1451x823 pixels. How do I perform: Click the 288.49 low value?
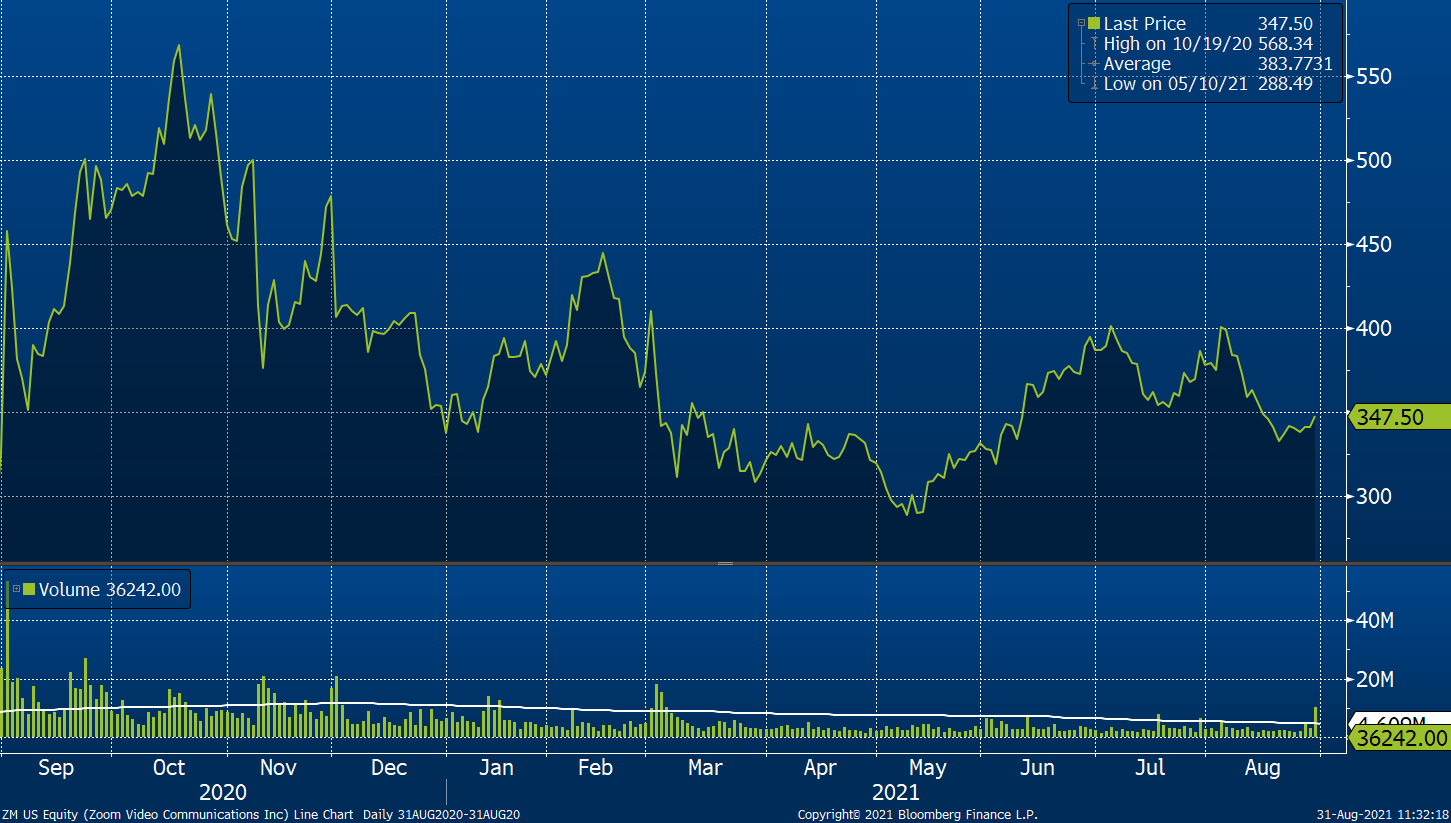click(x=1285, y=85)
